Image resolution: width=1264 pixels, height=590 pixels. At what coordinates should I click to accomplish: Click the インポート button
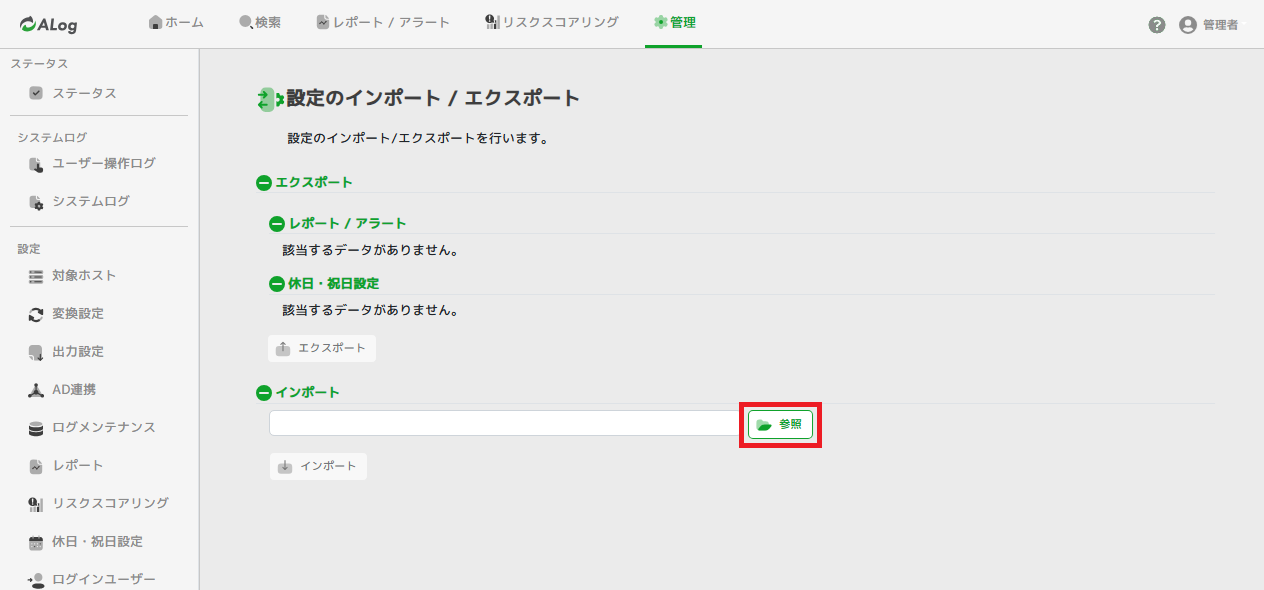(318, 466)
